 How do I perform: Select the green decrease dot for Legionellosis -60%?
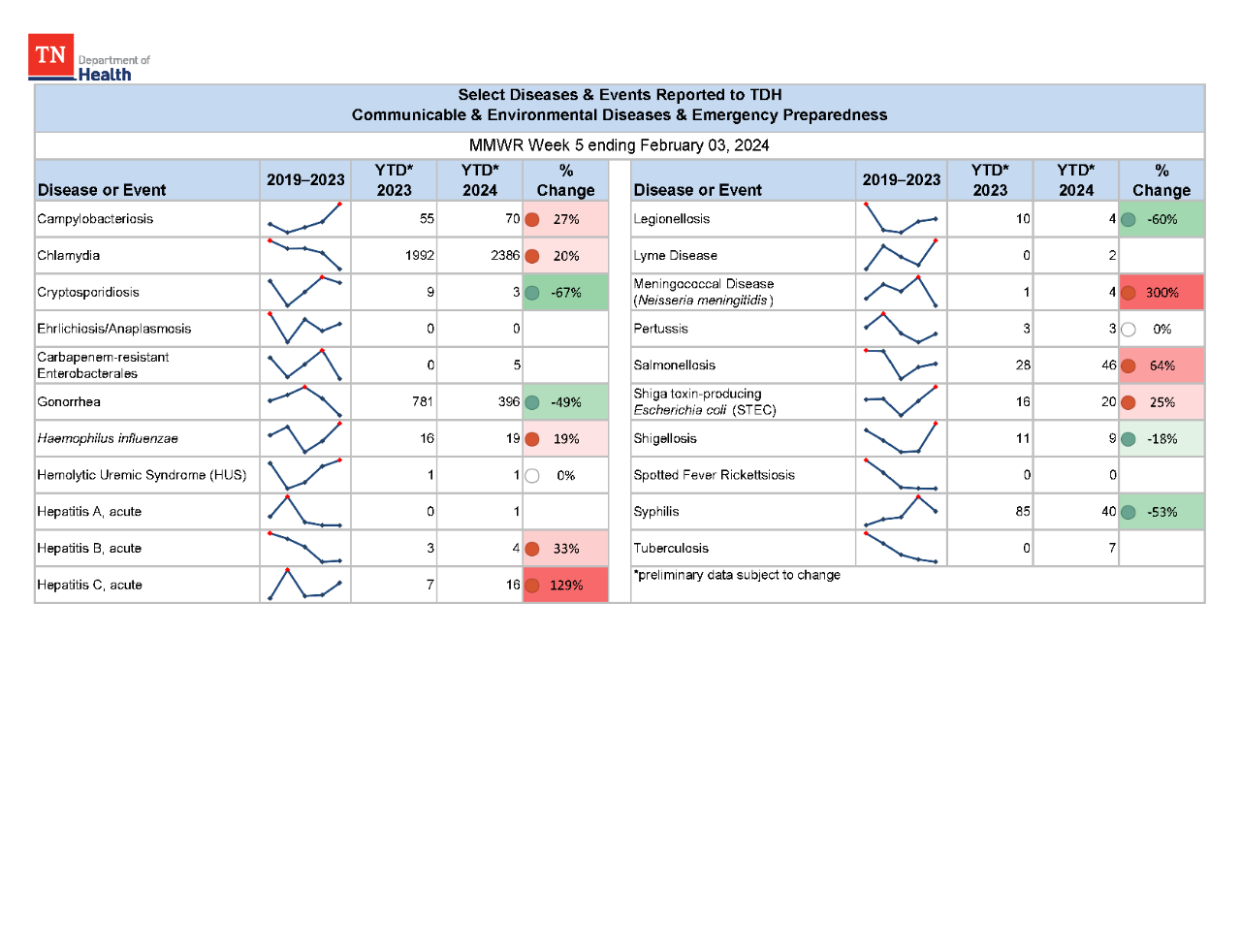[x=1128, y=219]
